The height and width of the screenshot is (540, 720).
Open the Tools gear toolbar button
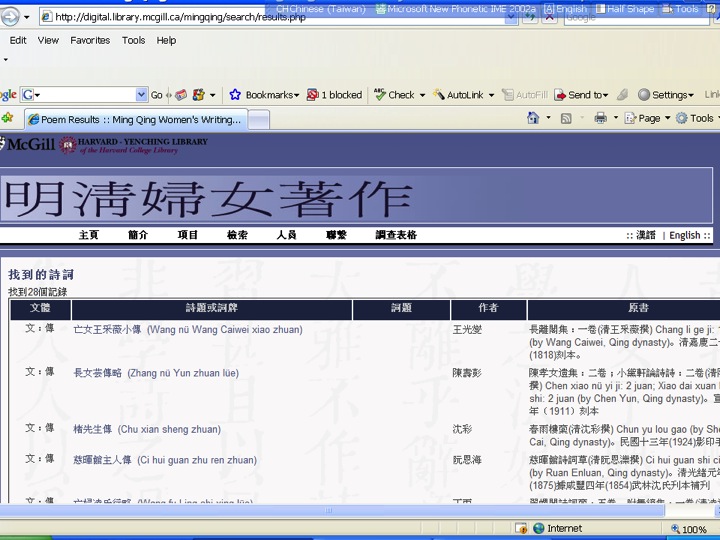coord(698,118)
